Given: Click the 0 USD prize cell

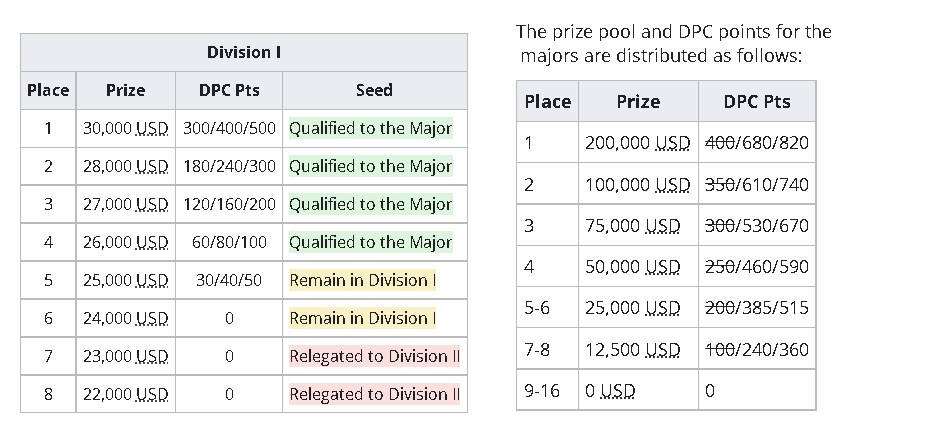Looking at the screenshot, I should tap(638, 390).
